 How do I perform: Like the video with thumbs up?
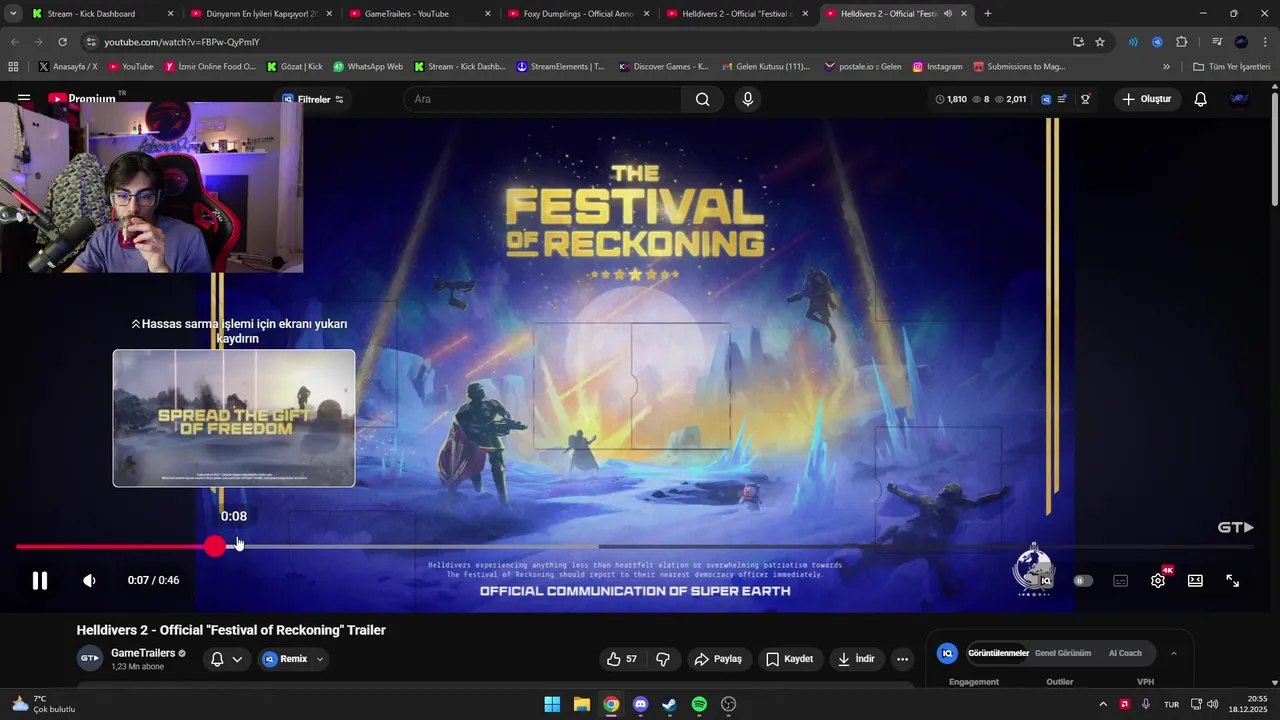[622, 659]
